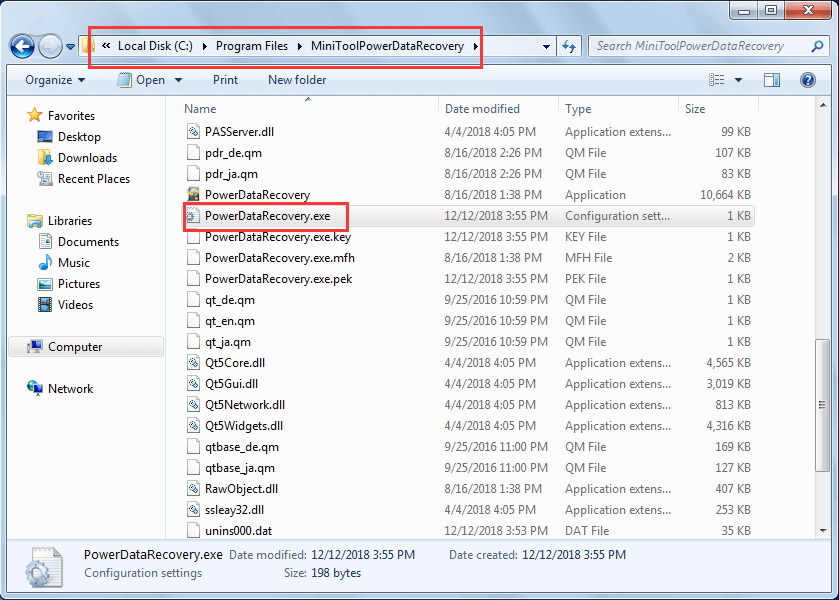
Task: Open the address bar history dropdown
Action: (x=546, y=47)
